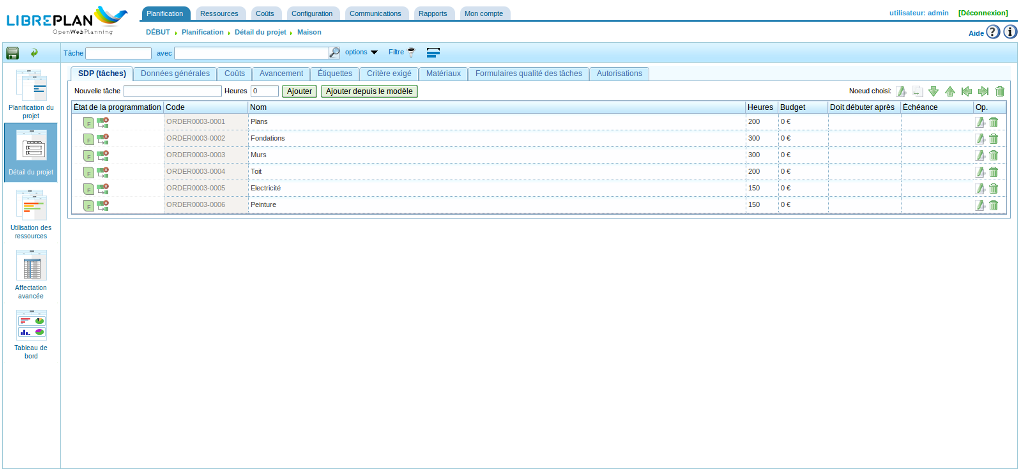Indent the selected node with right arrow icon

(x=983, y=91)
